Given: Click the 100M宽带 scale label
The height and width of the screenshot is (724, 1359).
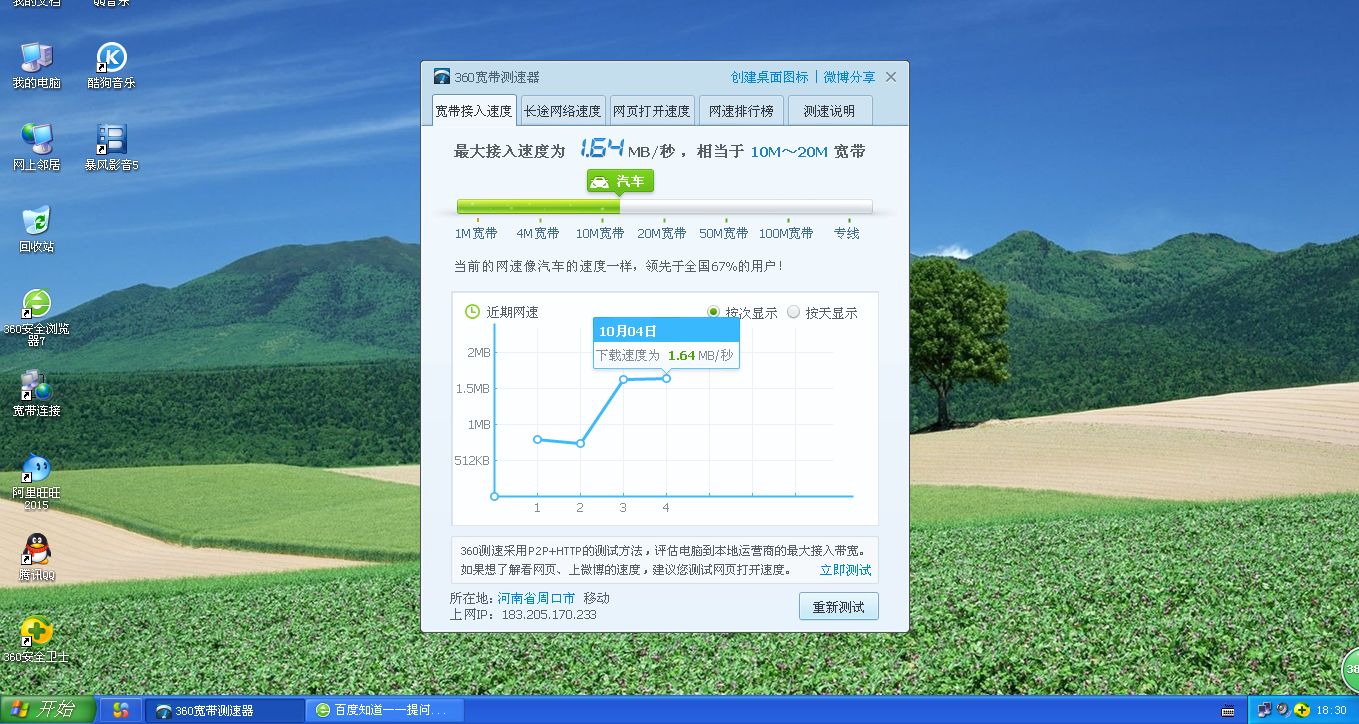Looking at the screenshot, I should [786, 233].
